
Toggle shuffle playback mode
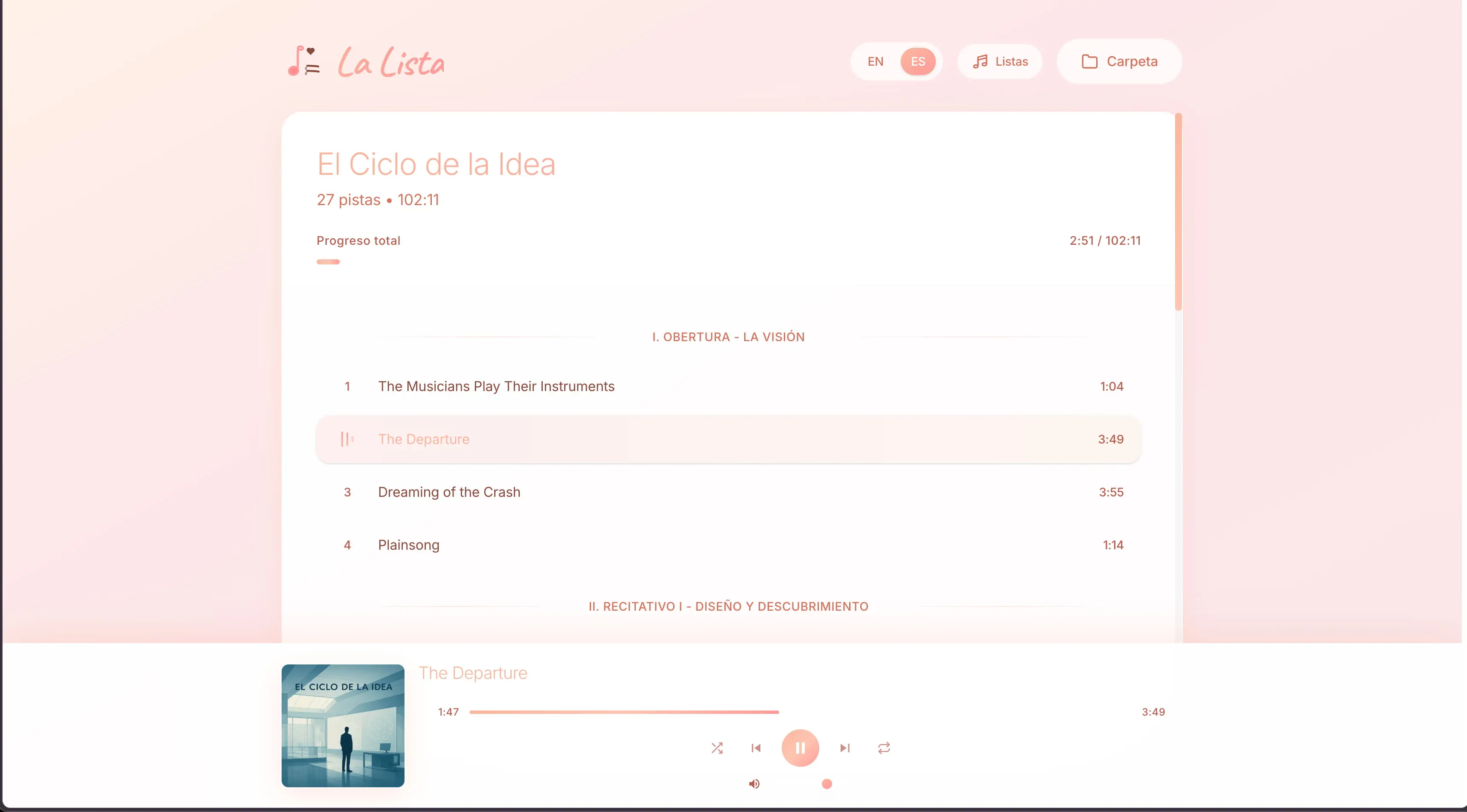coord(717,748)
